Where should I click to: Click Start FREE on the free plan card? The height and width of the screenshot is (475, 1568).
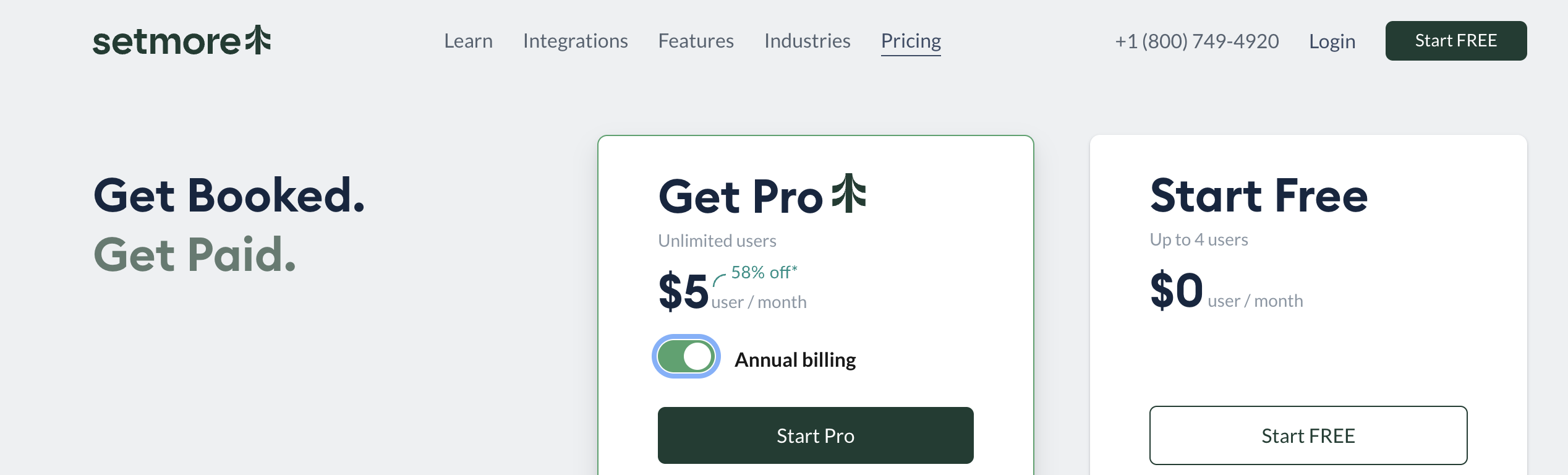pyautogui.click(x=1309, y=435)
